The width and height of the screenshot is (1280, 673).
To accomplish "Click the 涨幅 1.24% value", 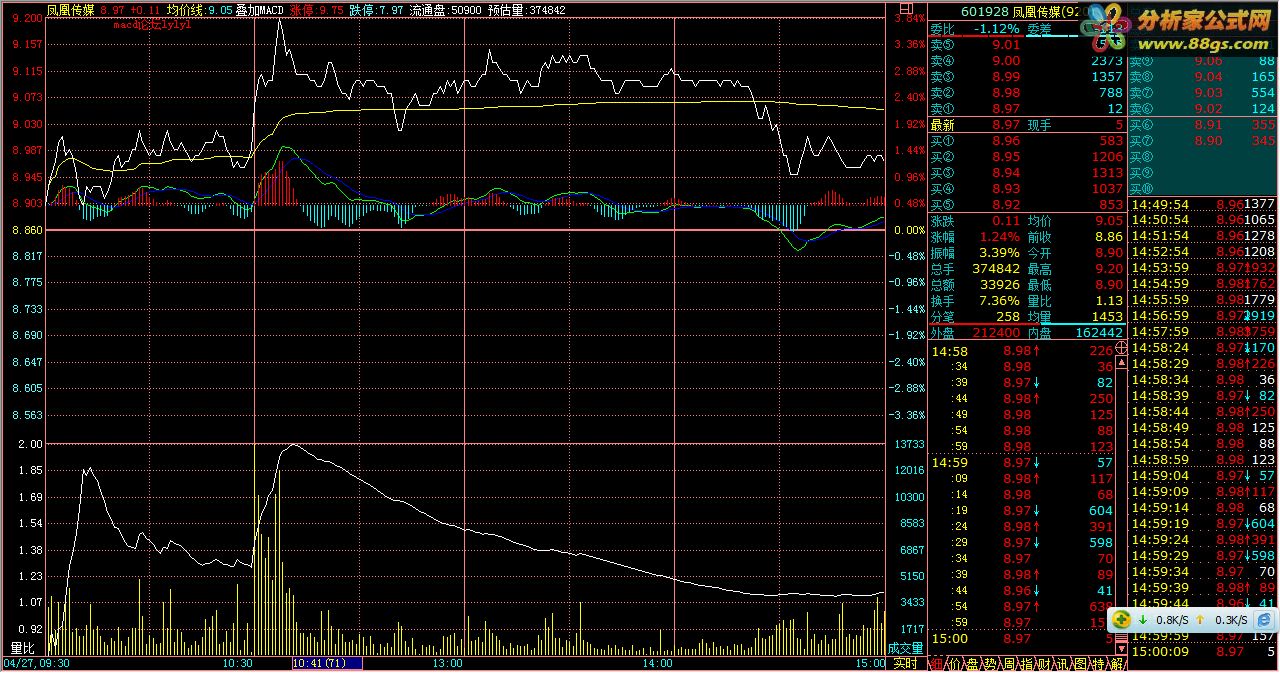I will click(1000, 238).
